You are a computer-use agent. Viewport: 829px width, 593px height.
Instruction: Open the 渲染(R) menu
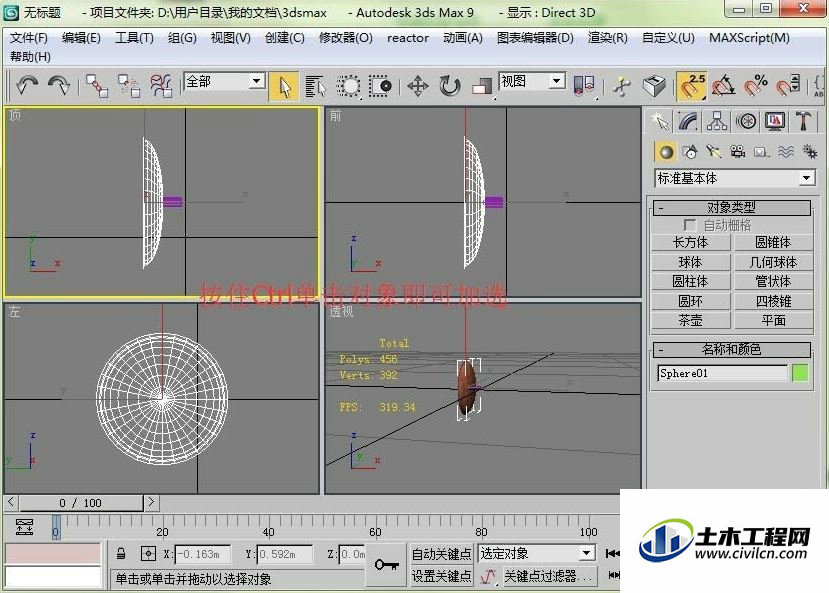coord(607,38)
